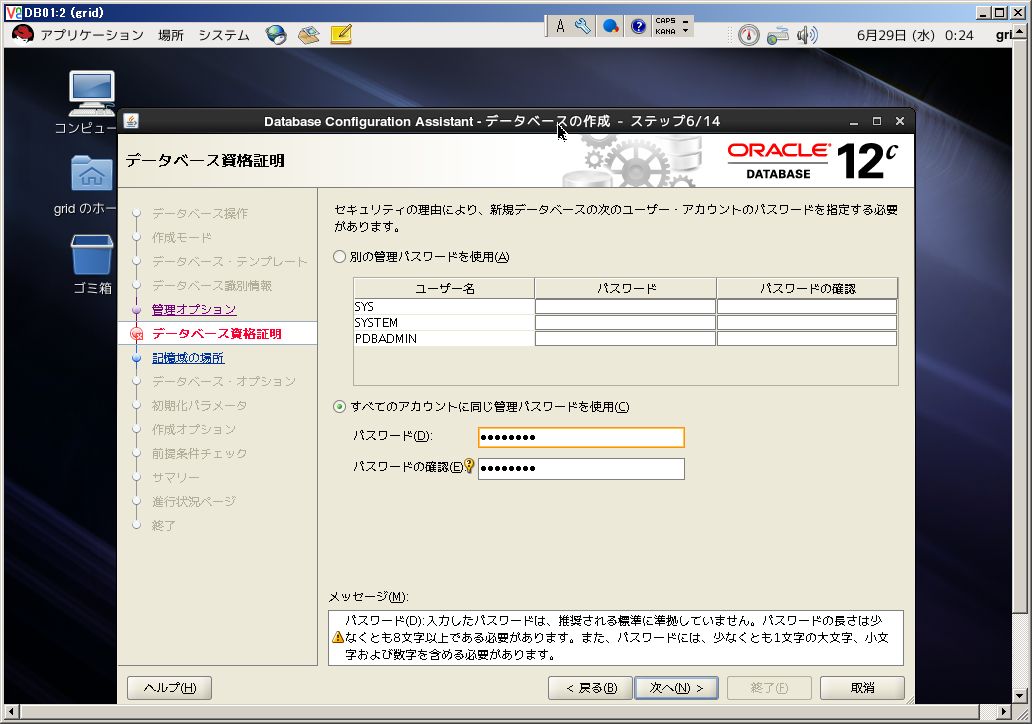
Task: Open the notes editor launcher icon
Action: point(341,34)
